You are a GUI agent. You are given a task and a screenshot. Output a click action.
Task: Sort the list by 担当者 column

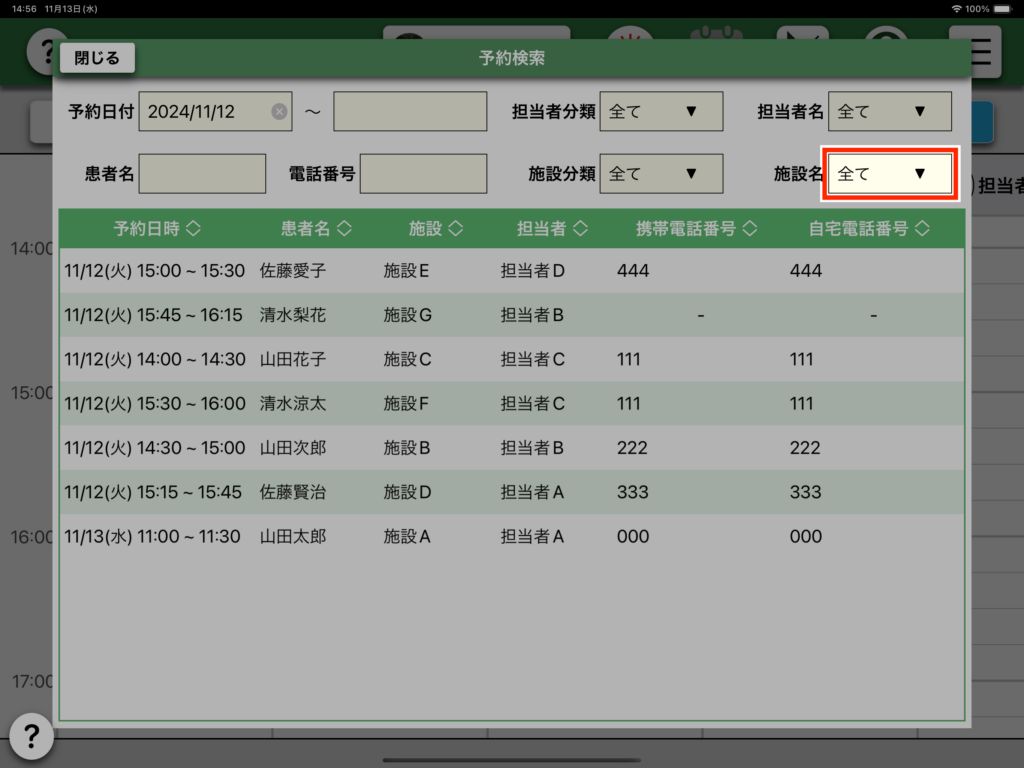pos(552,229)
